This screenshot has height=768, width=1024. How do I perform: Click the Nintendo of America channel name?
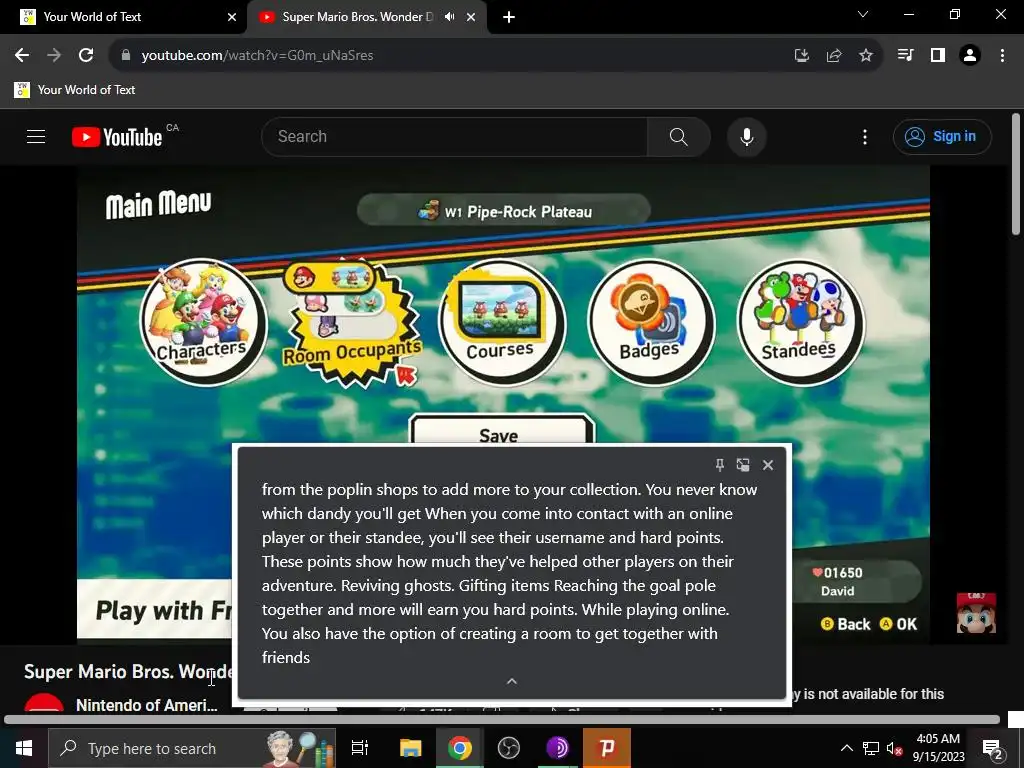(146, 705)
